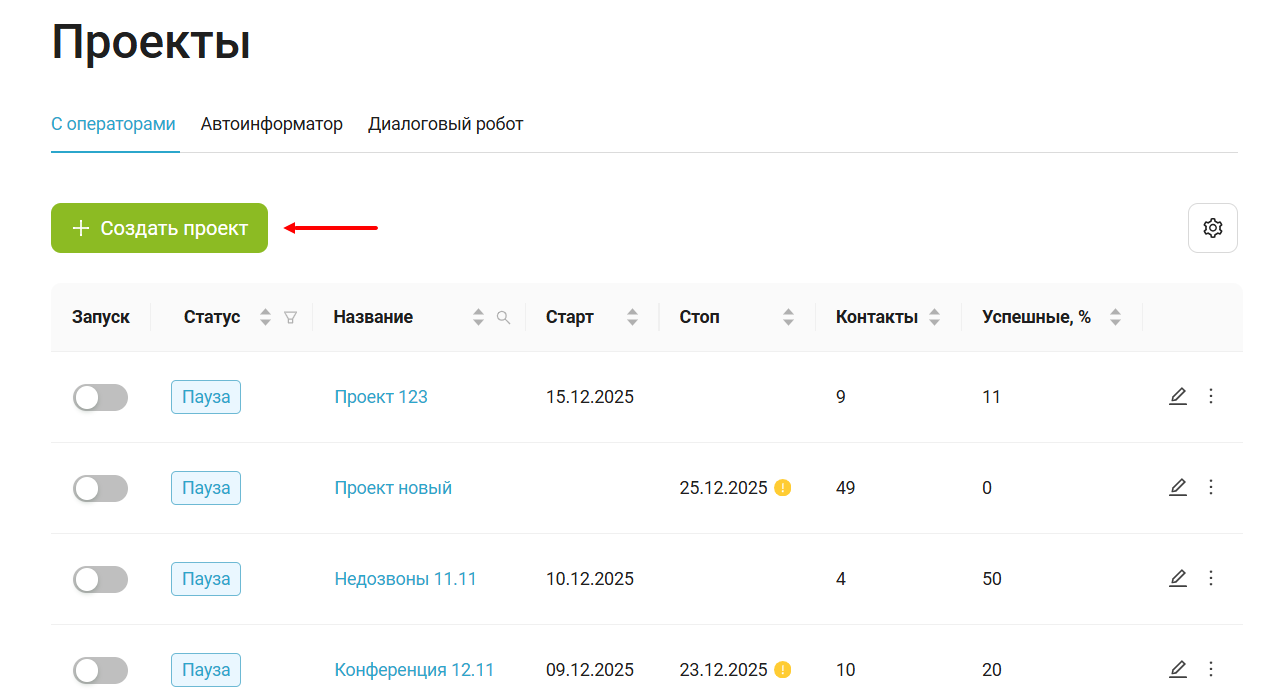Switch to Диалоговый робот tab
The image size is (1287, 694).
[445, 124]
